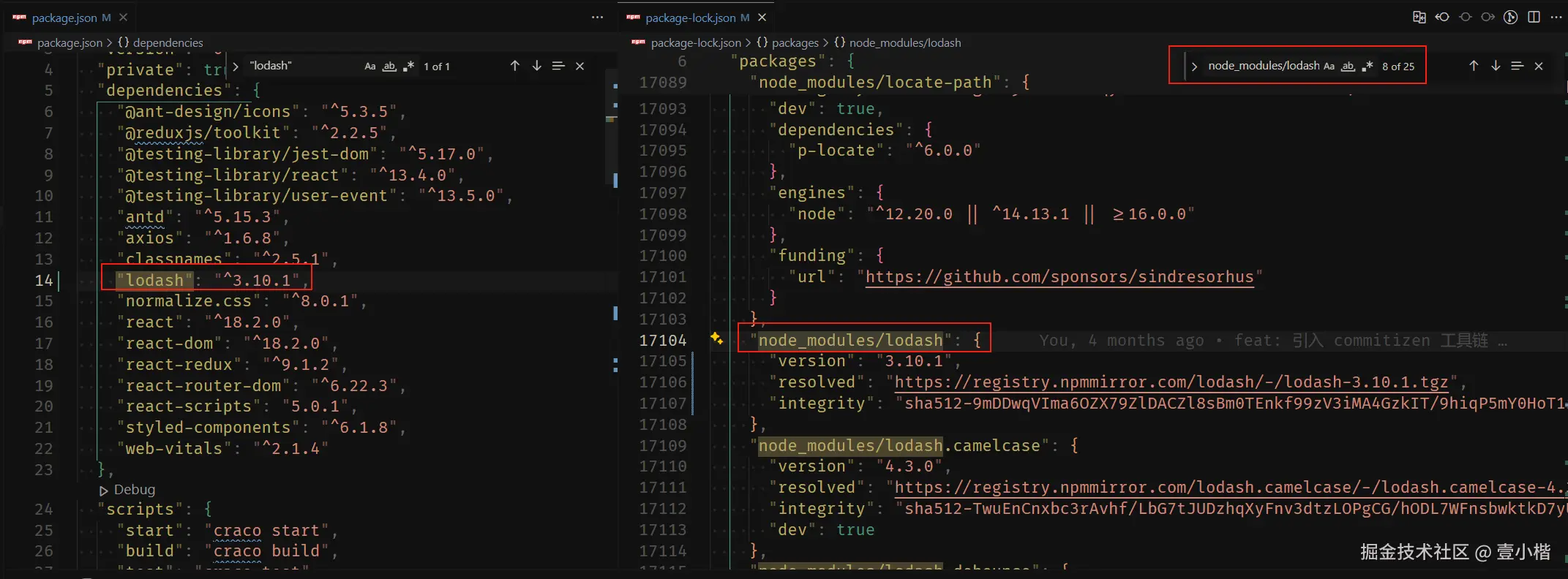Close the package-lock.json tab

click(762, 18)
